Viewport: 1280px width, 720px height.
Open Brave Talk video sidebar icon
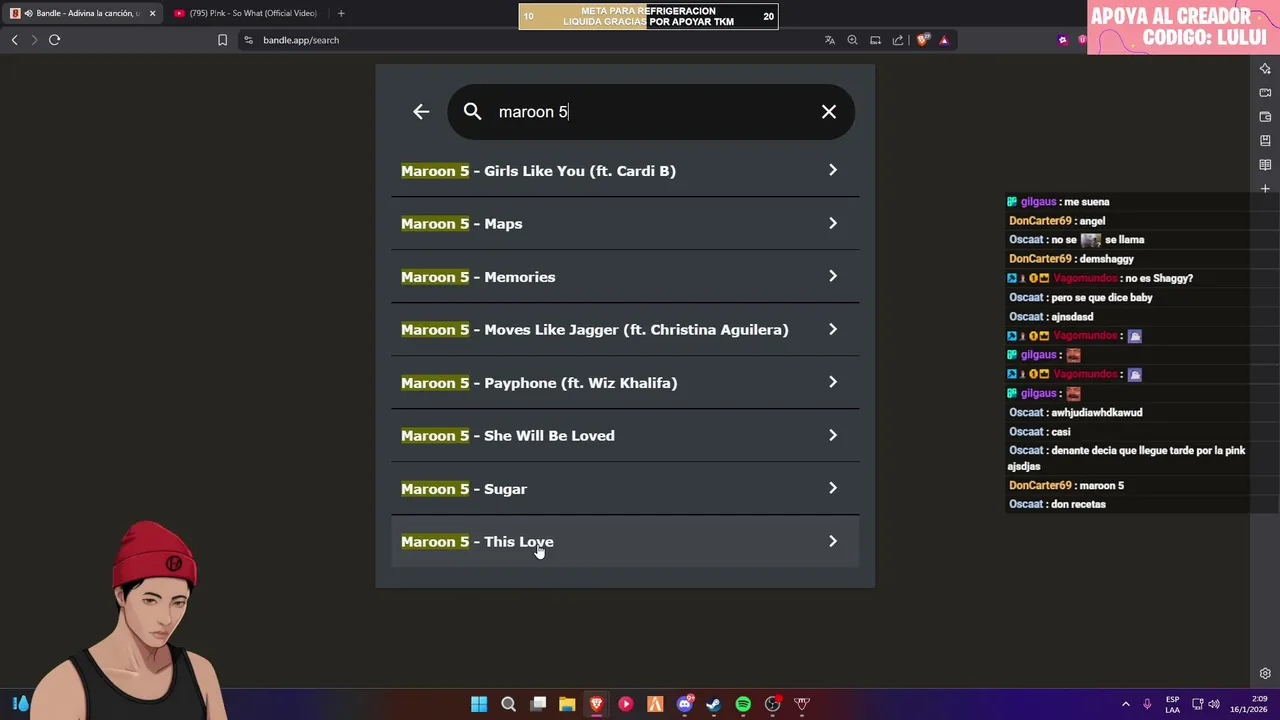[x=1265, y=92]
